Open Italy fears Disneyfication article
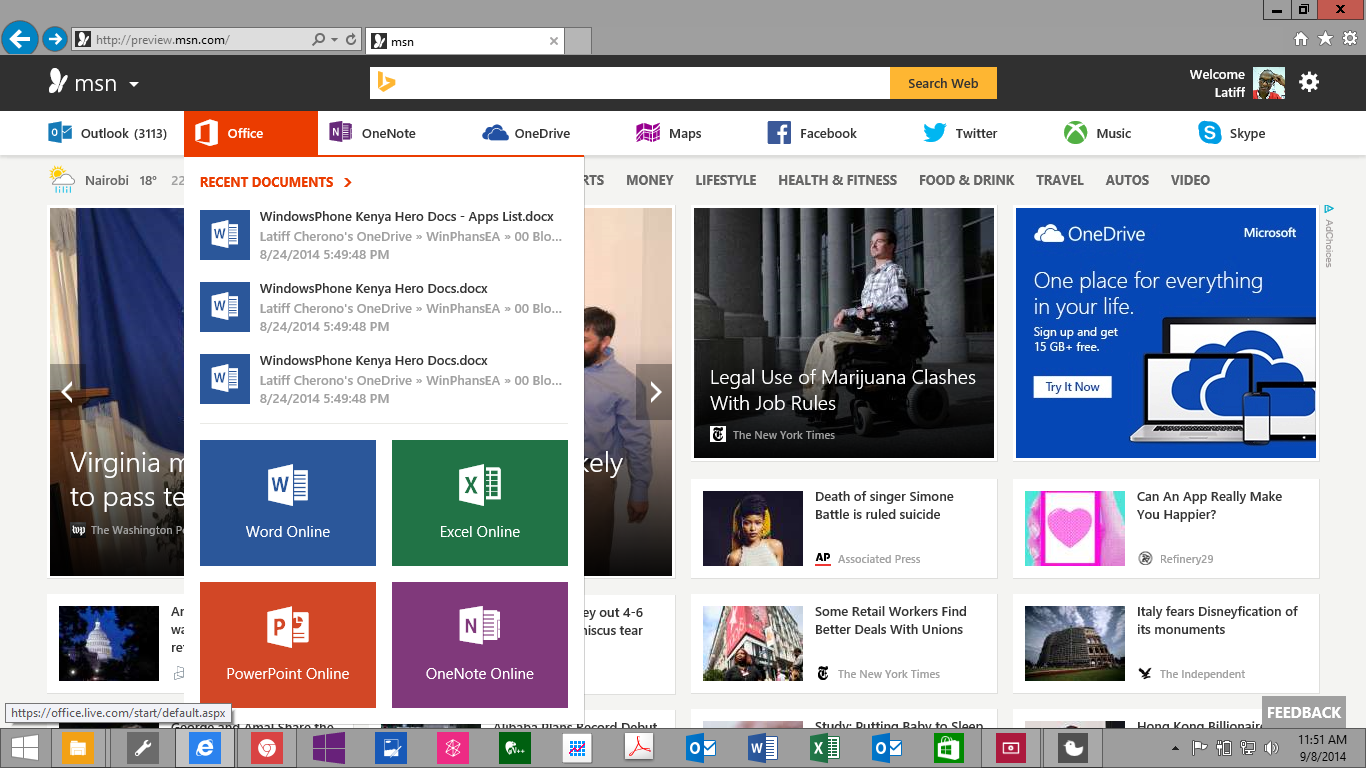Image resolution: width=1366 pixels, height=768 pixels. 1217,620
